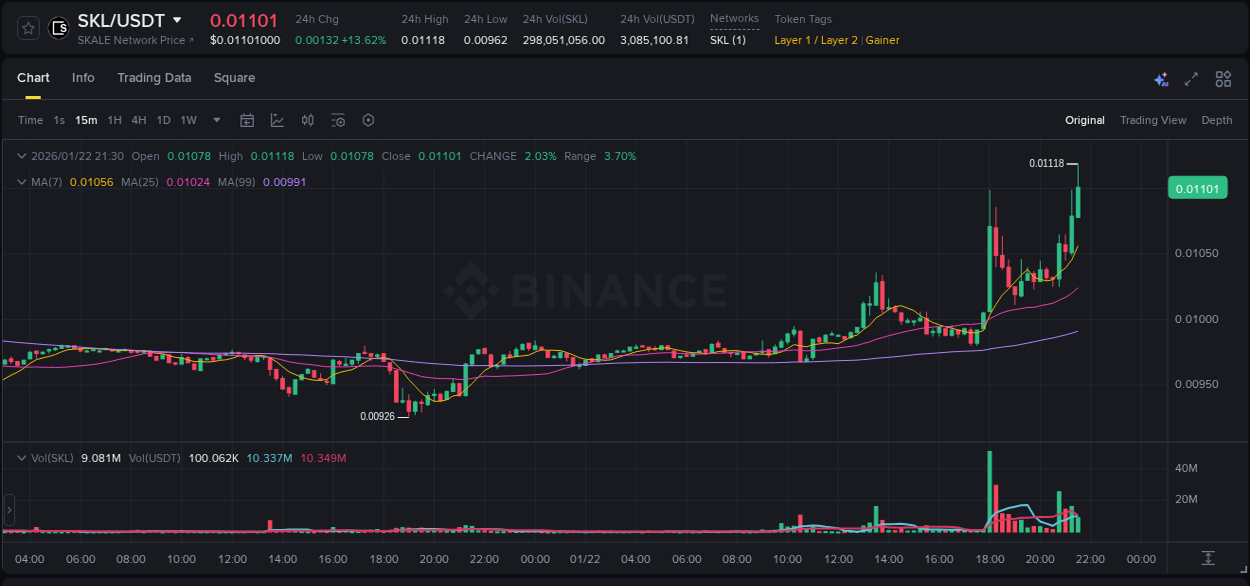
Task: Open the SKALE Network Price link
Action: pyautogui.click(x=134, y=40)
